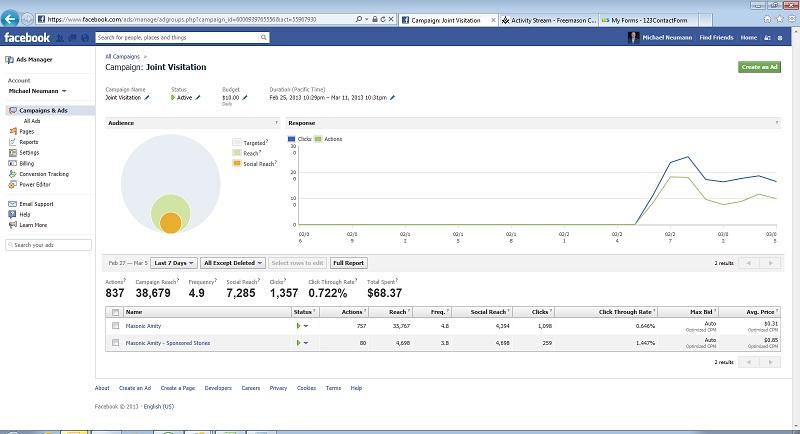Viewport: 800px width, 434px height.
Task: Open Learn More in sidebar
Action: click(33, 225)
